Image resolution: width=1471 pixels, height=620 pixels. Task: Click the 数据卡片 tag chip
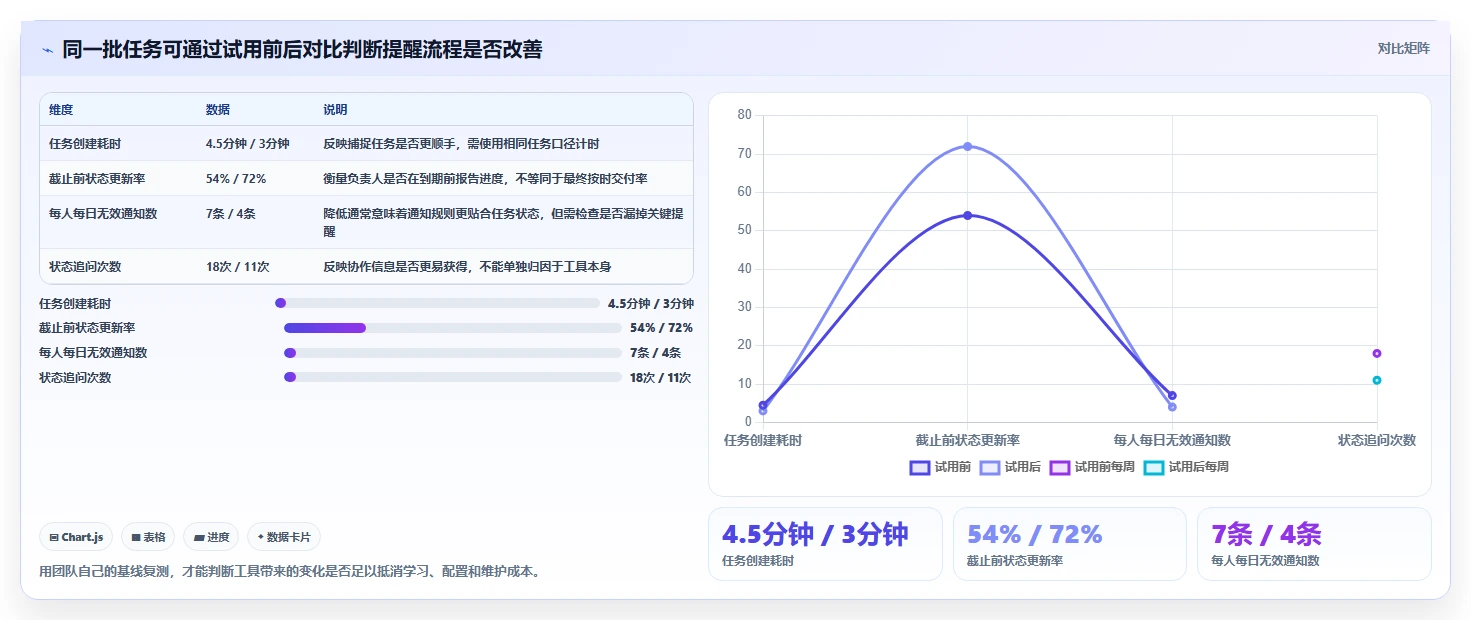(x=284, y=537)
